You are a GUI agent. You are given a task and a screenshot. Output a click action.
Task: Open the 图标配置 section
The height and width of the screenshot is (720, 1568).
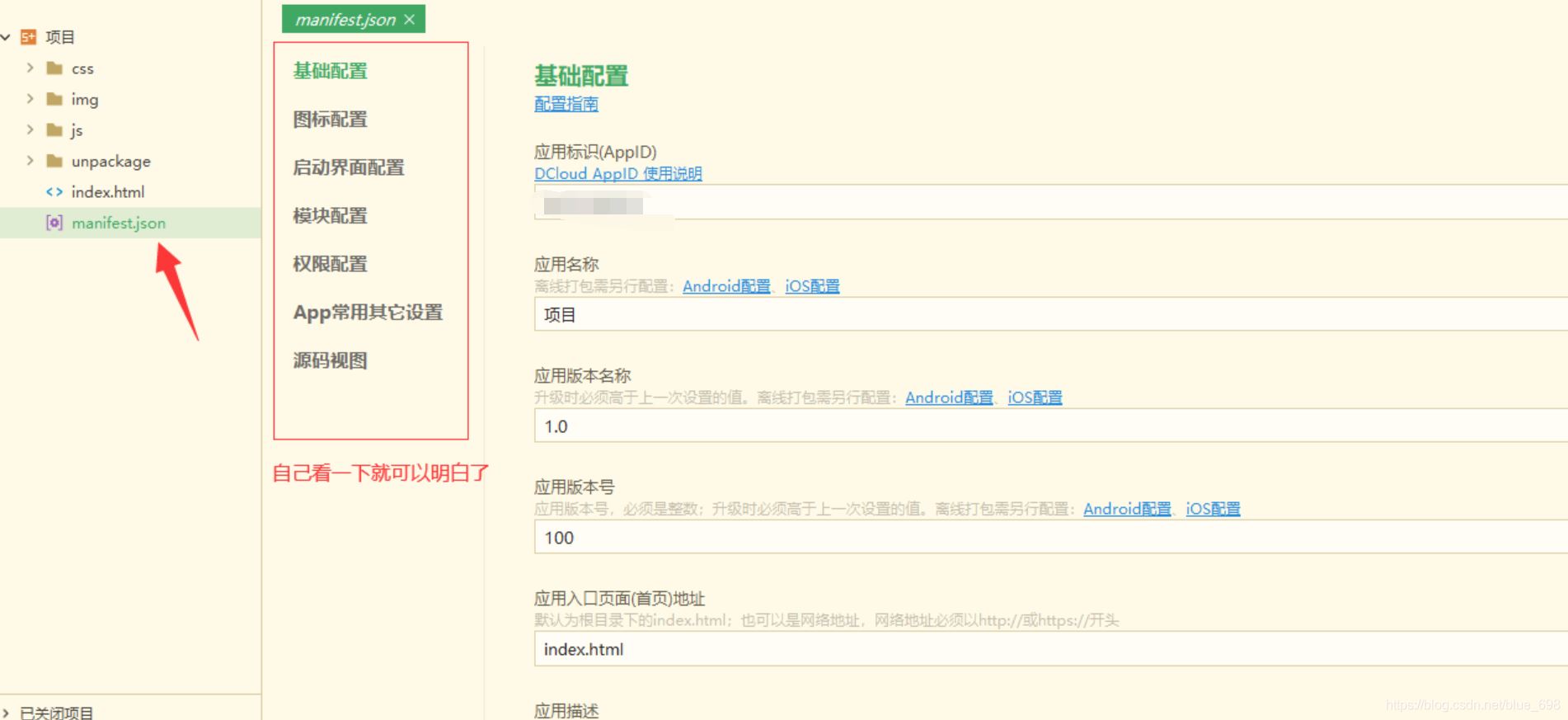[x=330, y=120]
